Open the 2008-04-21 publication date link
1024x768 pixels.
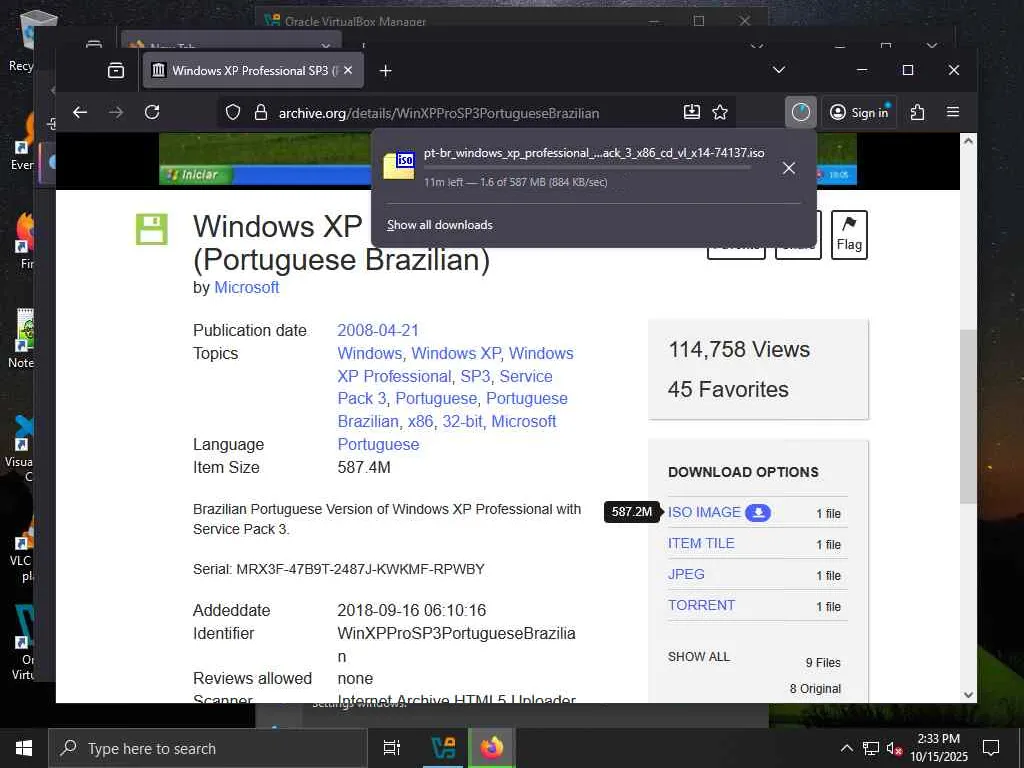pos(378,330)
